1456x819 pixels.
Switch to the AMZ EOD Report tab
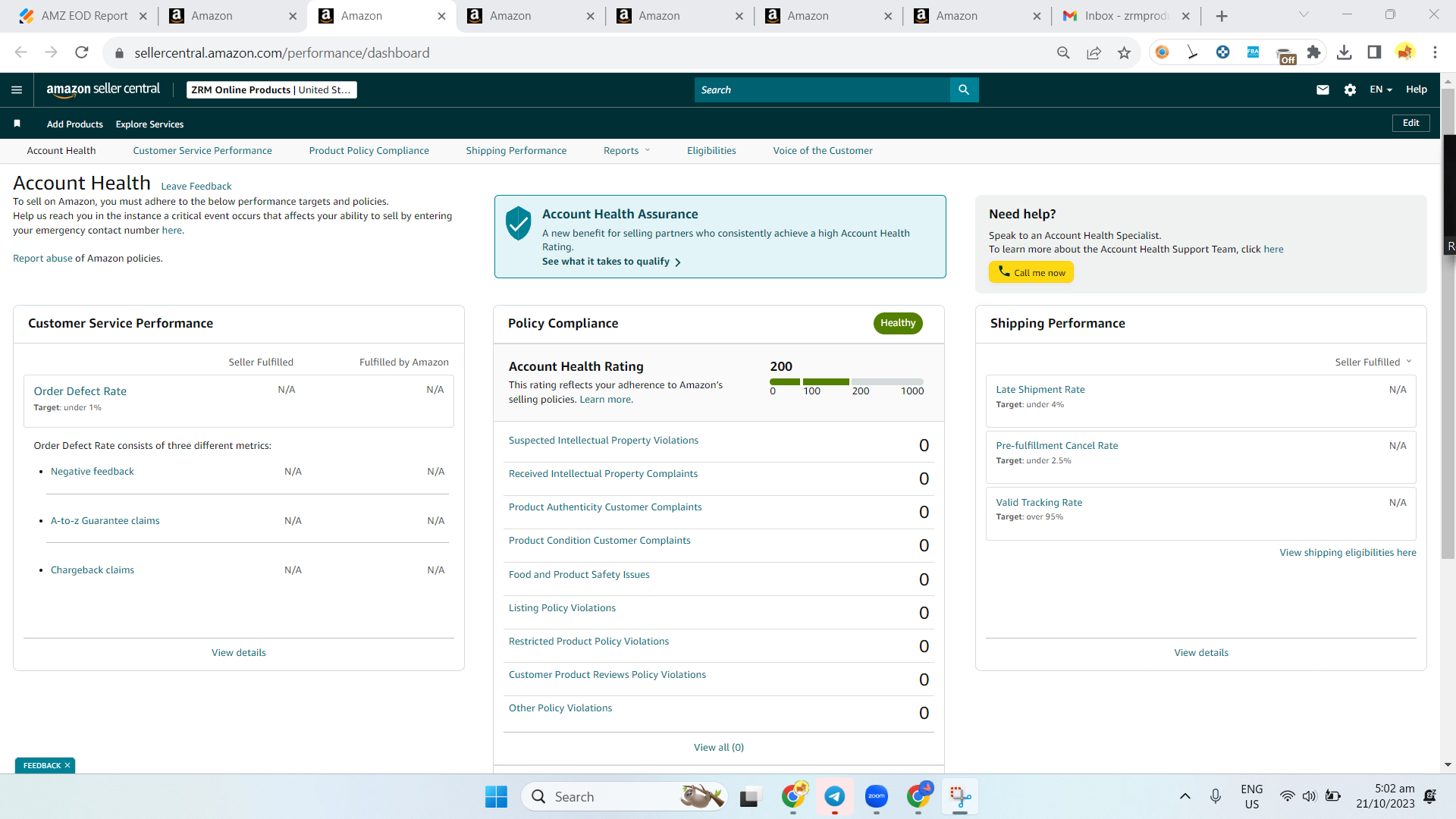tap(83, 16)
